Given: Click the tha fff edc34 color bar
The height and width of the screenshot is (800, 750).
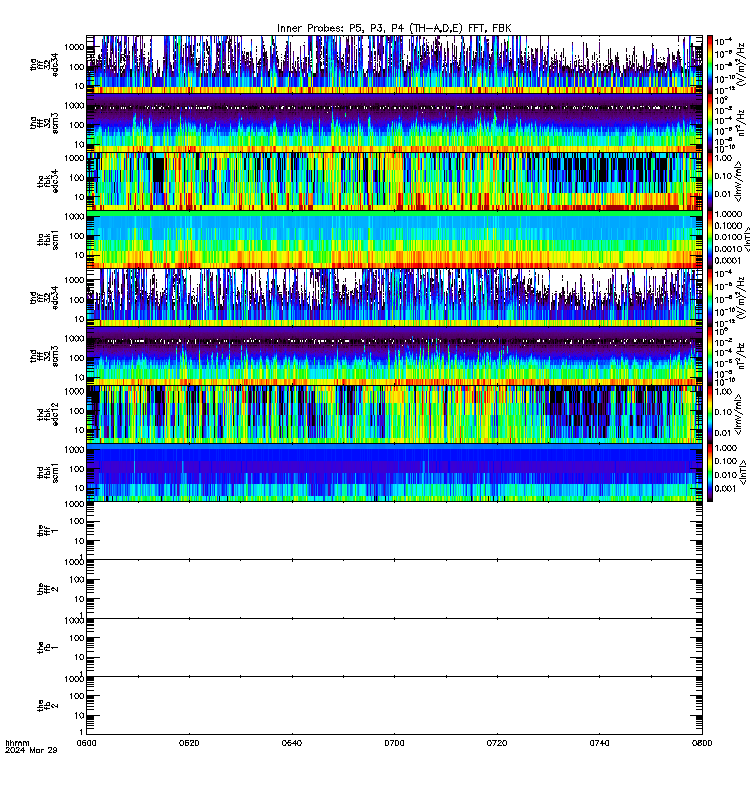Looking at the screenshot, I should point(710,64).
